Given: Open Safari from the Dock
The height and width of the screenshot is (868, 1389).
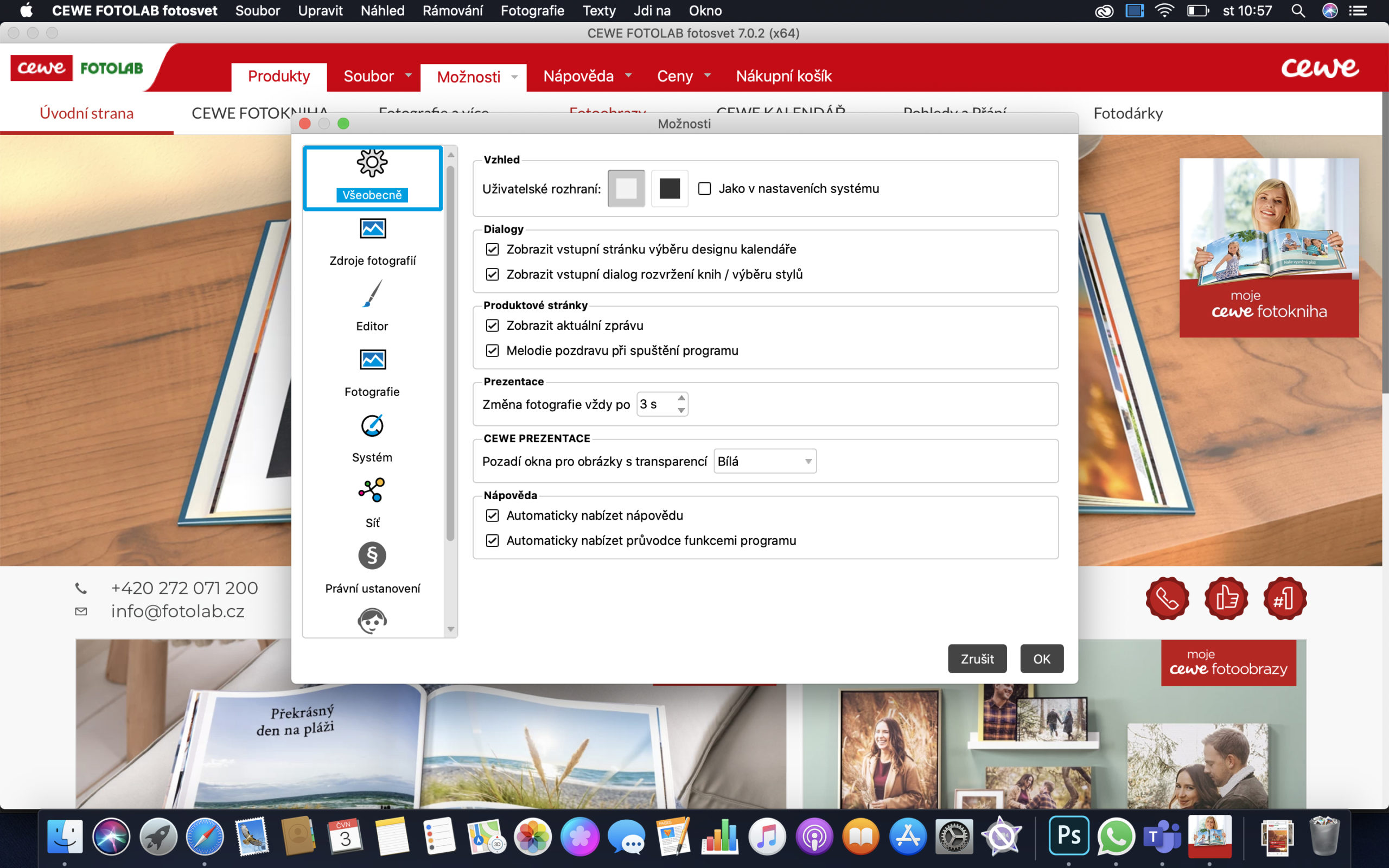Looking at the screenshot, I should point(205,836).
